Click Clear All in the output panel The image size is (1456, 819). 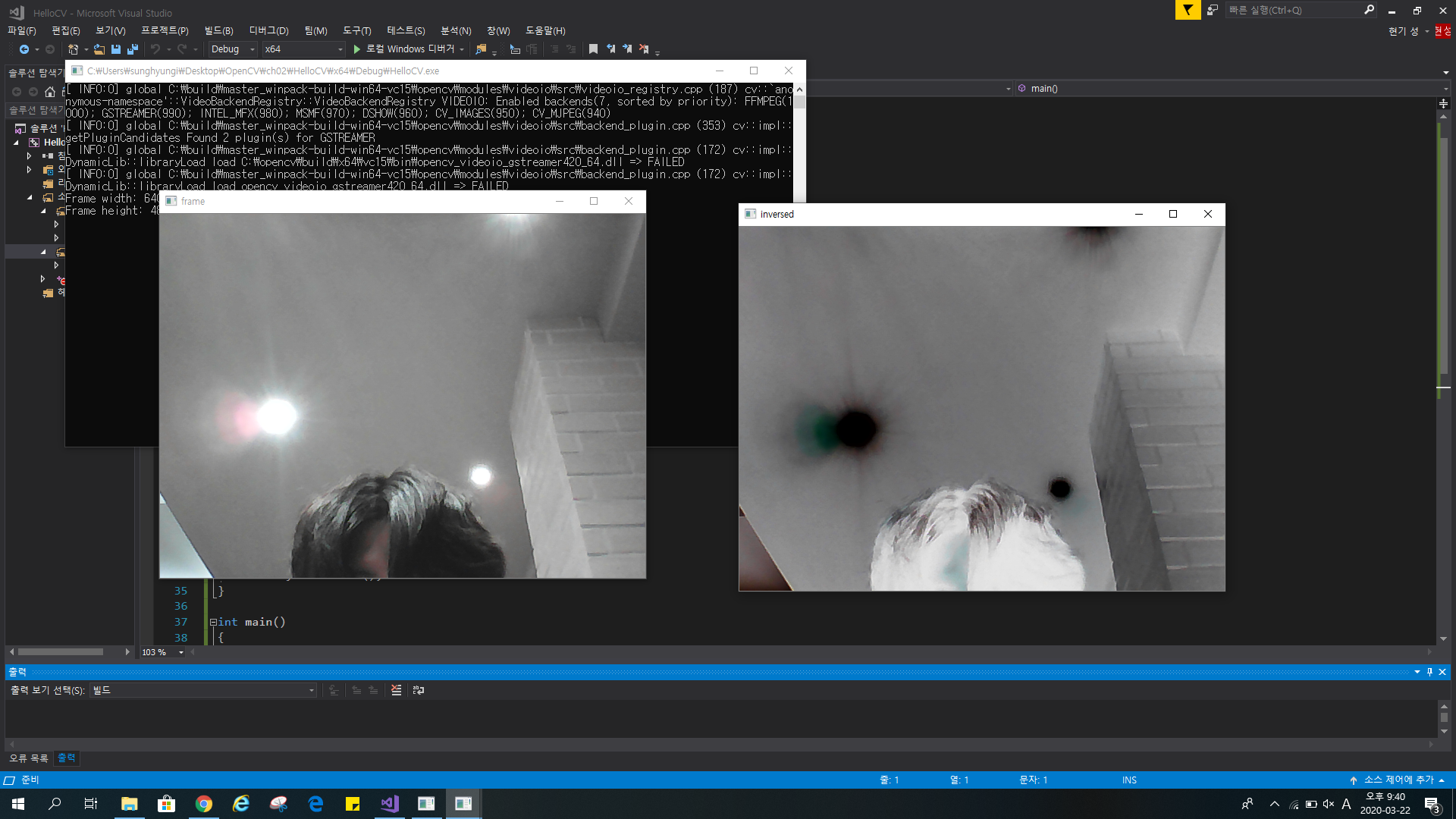point(396,690)
